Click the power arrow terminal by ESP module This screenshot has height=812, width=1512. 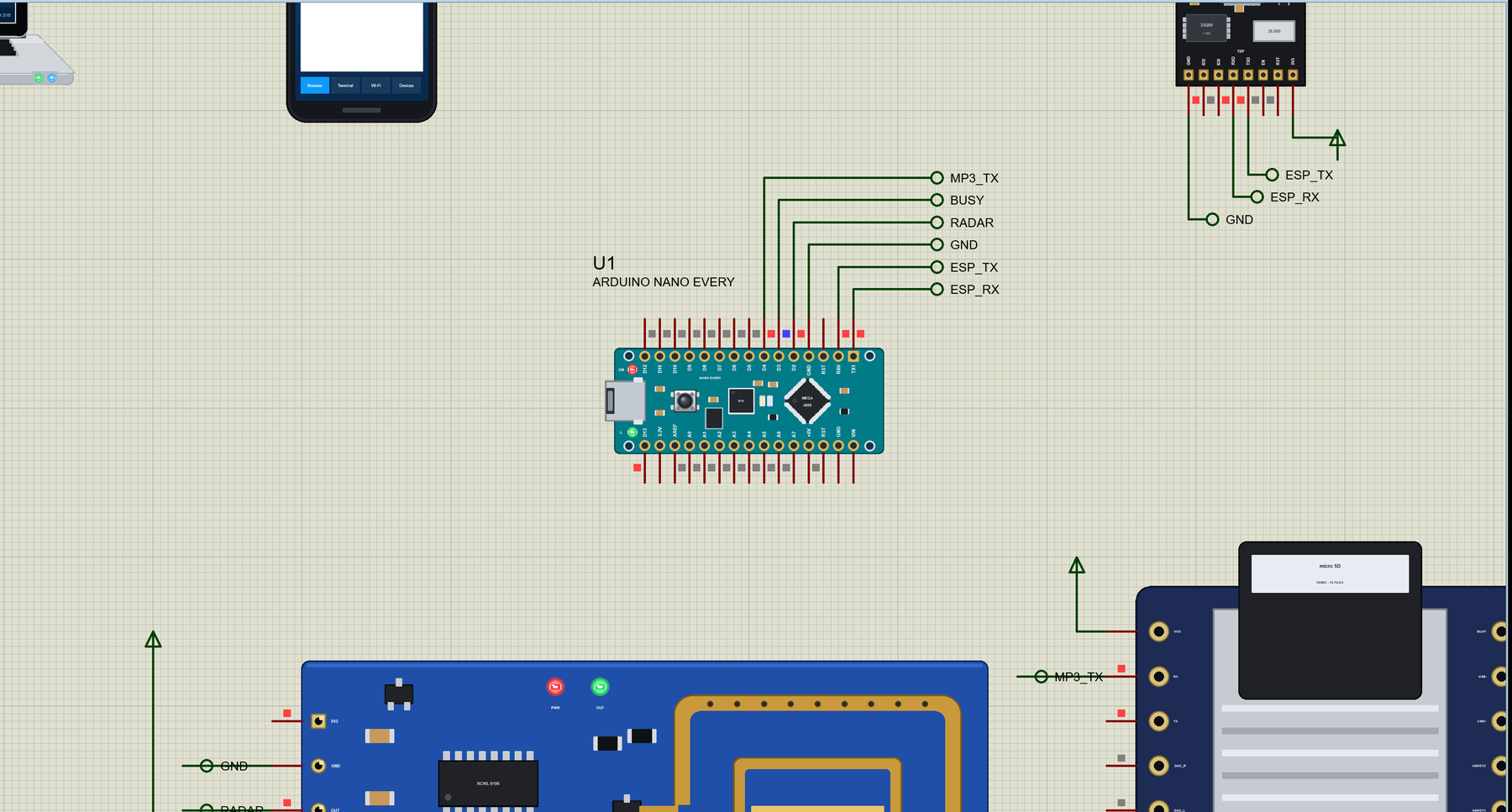coord(1337,139)
